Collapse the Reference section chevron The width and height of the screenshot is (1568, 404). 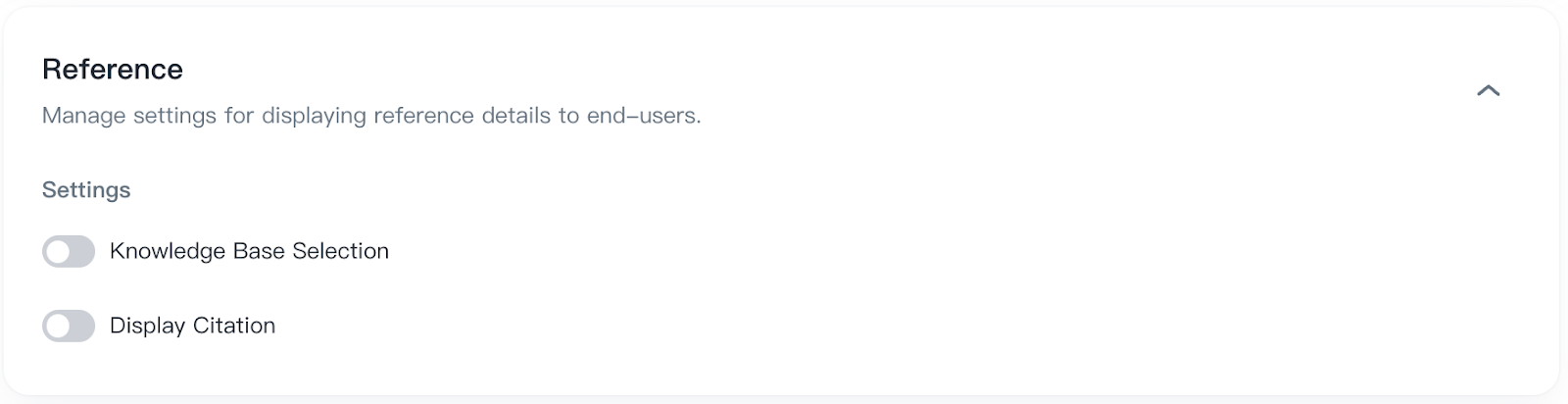pos(1488,90)
